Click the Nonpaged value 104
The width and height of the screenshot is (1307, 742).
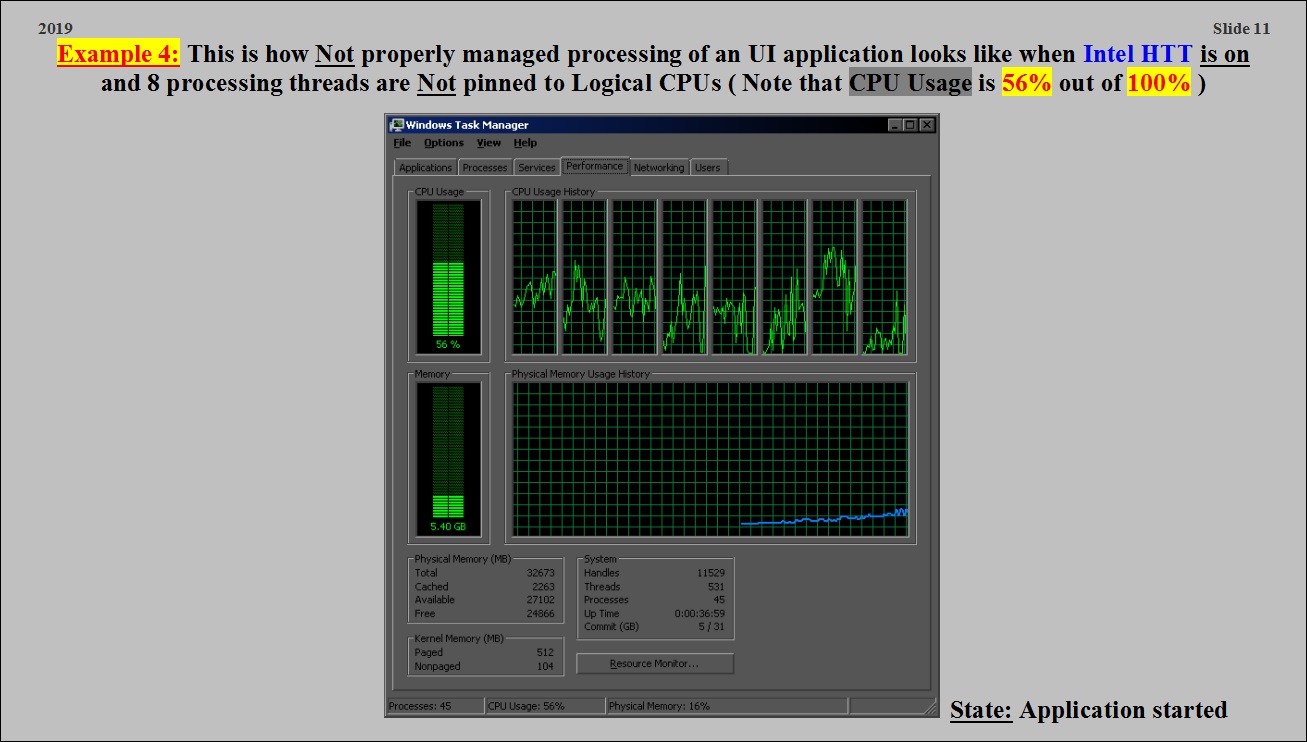point(545,666)
